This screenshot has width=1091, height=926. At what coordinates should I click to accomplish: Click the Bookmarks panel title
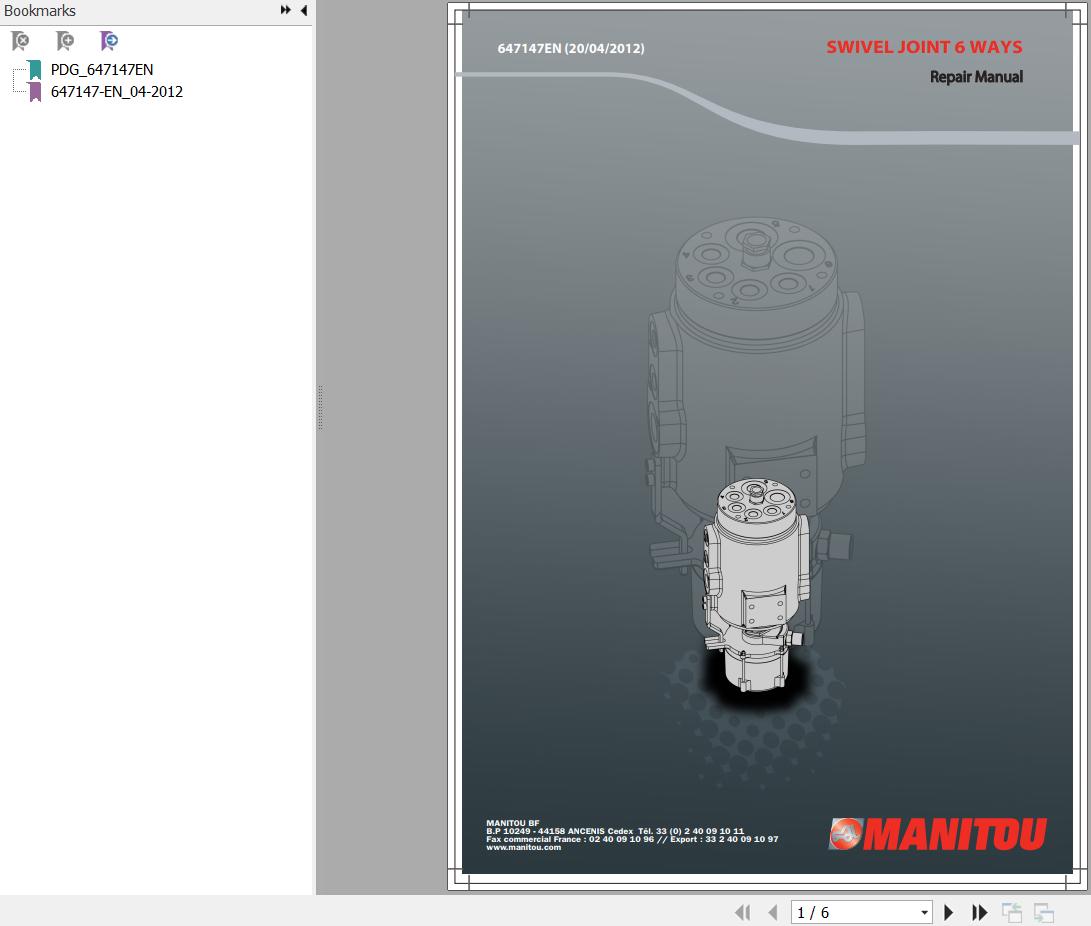40,10
